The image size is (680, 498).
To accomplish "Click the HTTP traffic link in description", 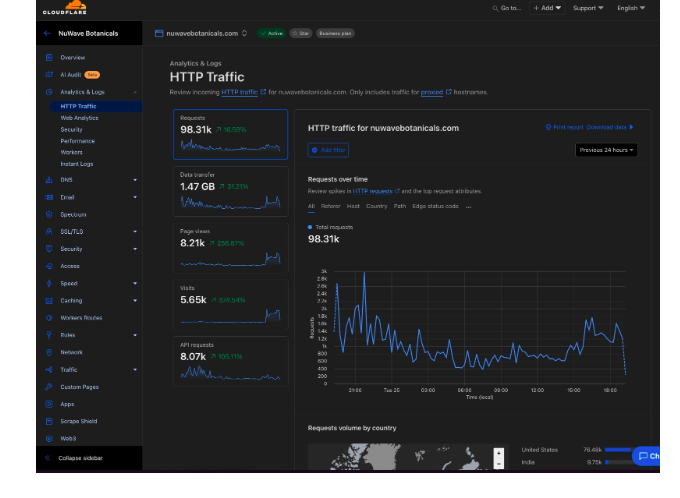I will tap(239, 92).
